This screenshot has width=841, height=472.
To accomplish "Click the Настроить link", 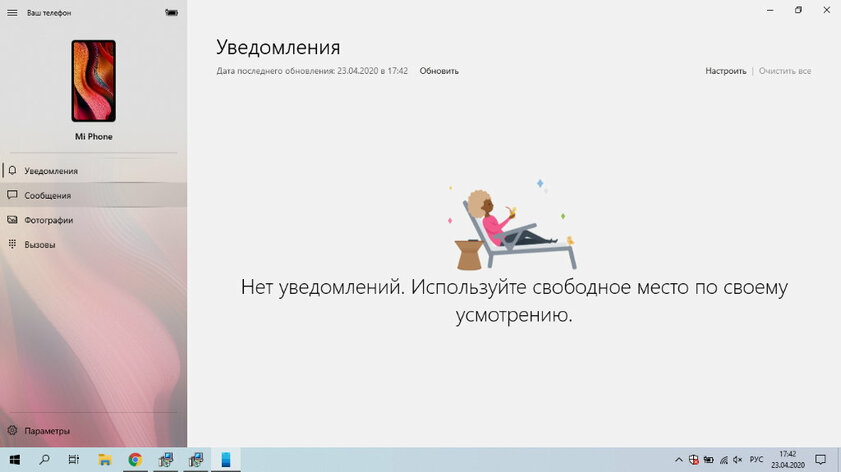I will (x=725, y=71).
